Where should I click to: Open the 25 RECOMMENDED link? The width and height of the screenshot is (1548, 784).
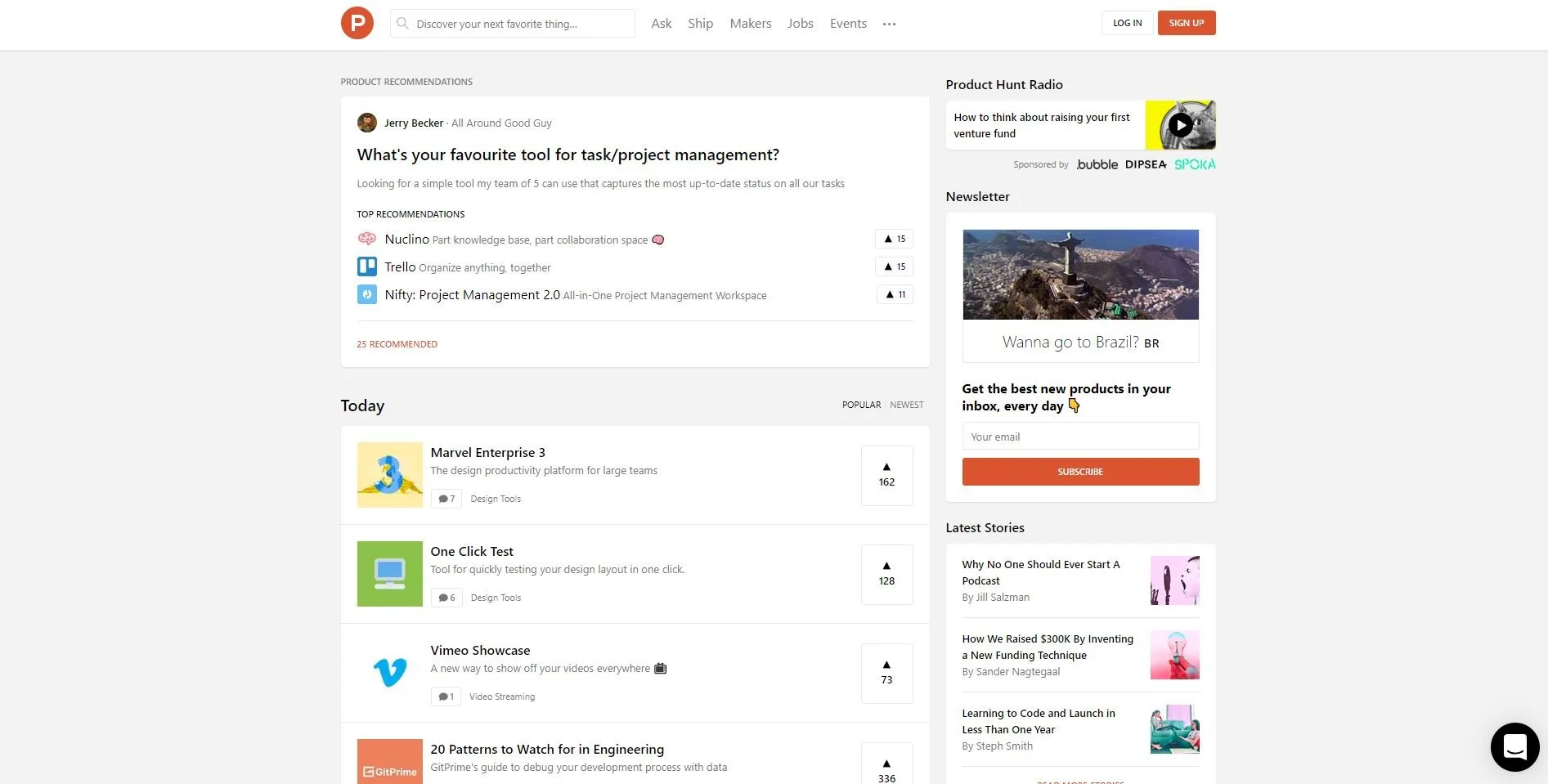(397, 344)
